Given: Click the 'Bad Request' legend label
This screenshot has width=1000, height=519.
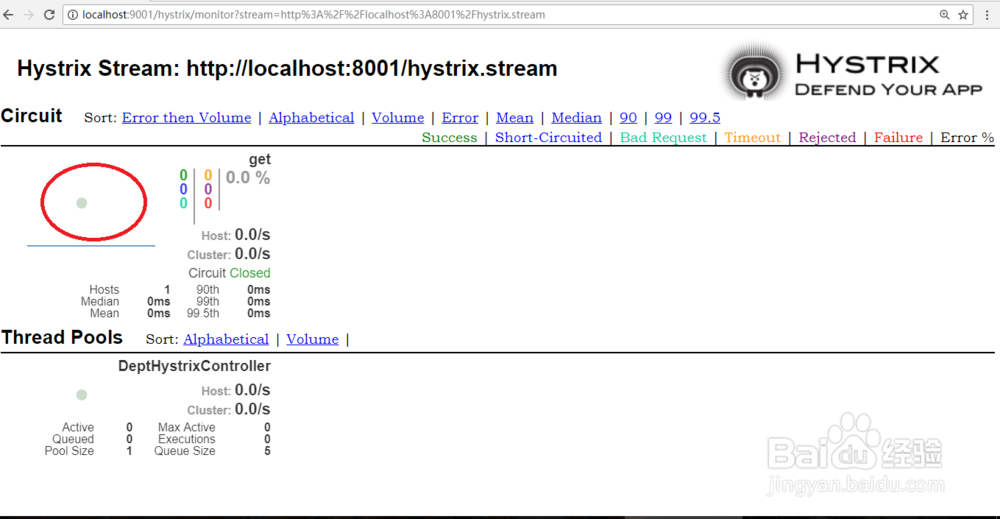Looking at the screenshot, I should click(663, 138).
